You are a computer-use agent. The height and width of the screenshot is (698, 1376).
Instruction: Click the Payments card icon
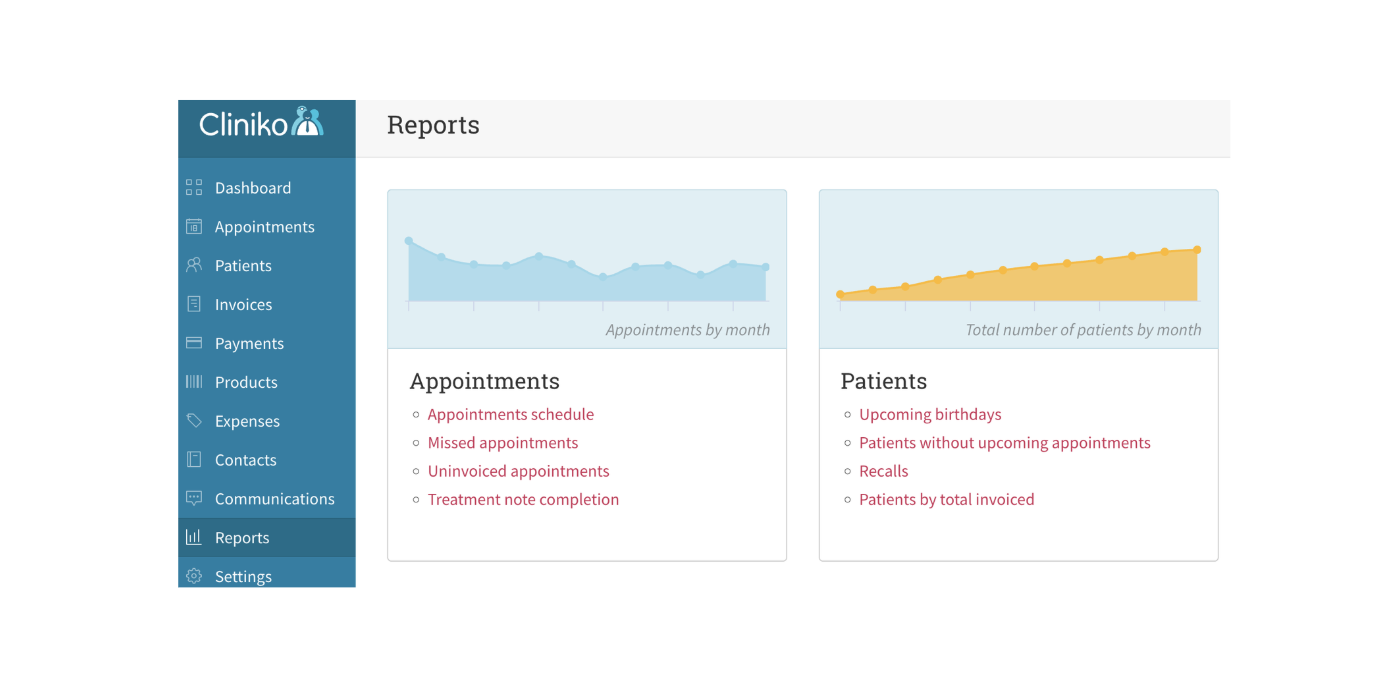194,343
